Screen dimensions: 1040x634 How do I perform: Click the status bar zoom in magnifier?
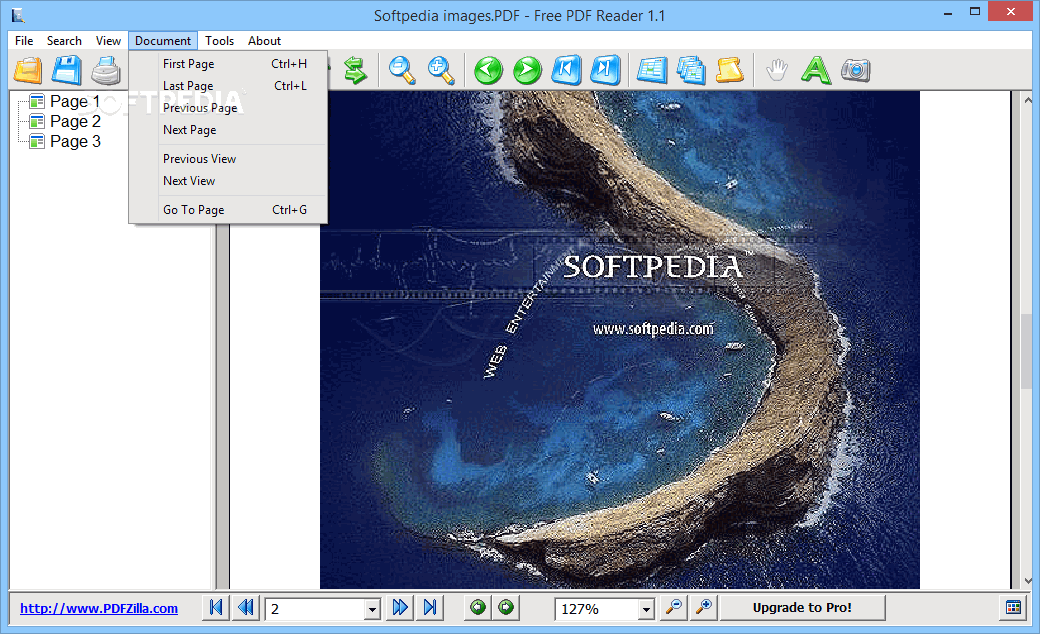tap(704, 607)
